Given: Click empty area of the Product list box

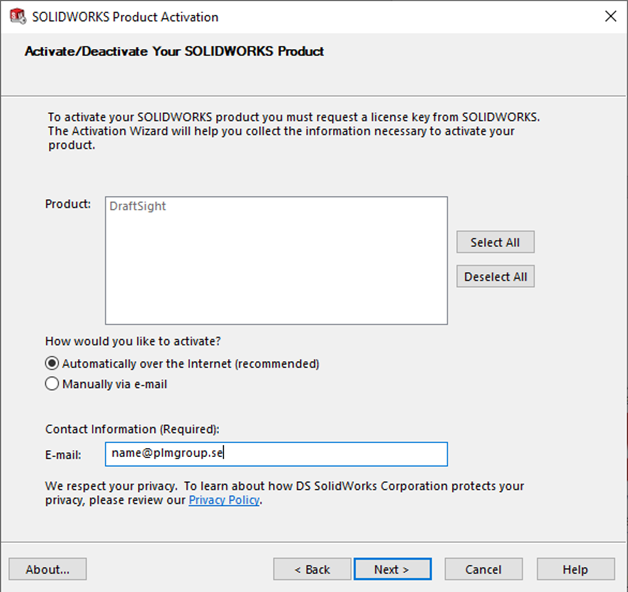Looking at the screenshot, I should click(x=276, y=272).
